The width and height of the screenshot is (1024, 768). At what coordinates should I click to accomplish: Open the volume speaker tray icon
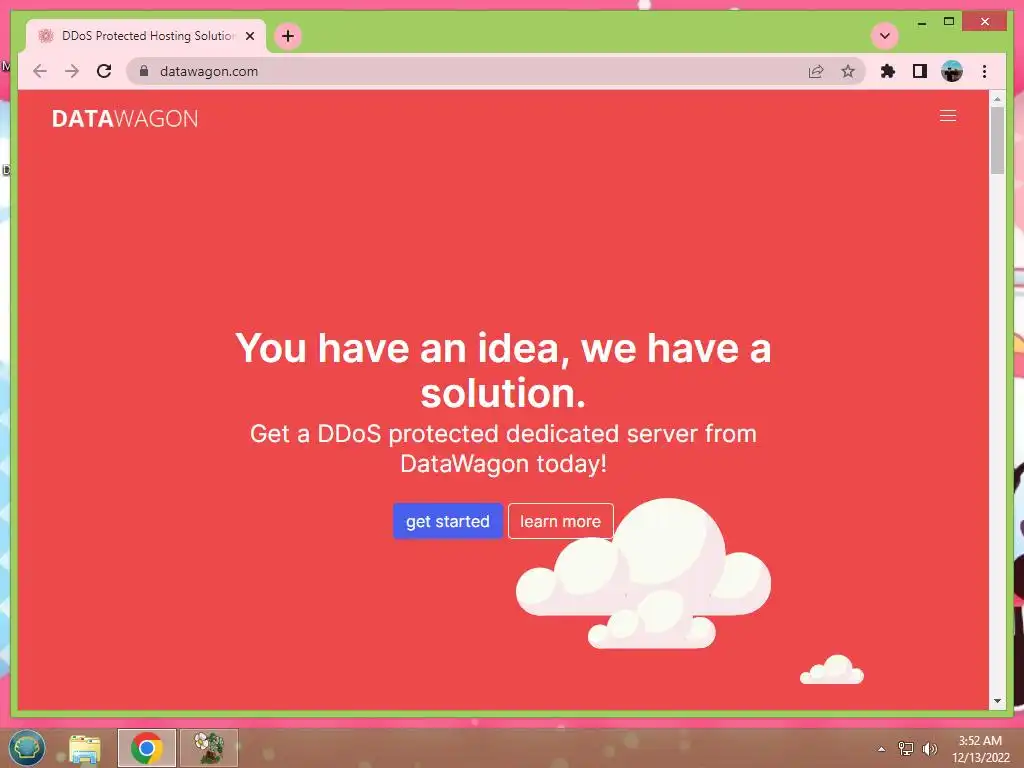coord(929,749)
